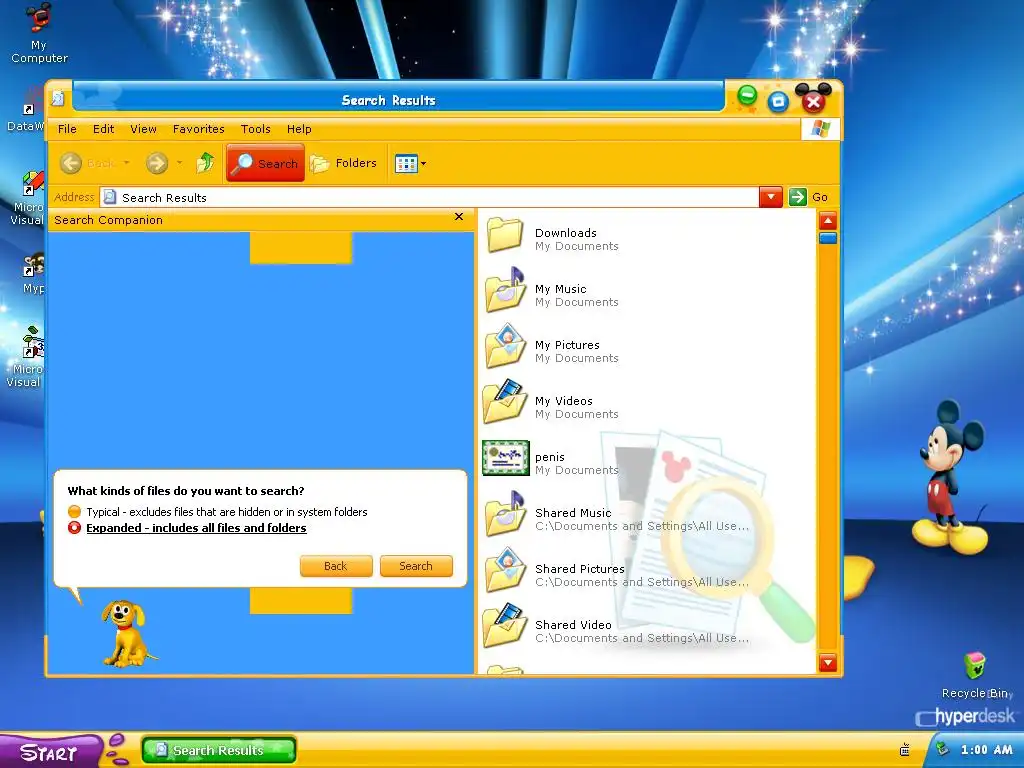Select the My Music folder icon

(x=505, y=290)
